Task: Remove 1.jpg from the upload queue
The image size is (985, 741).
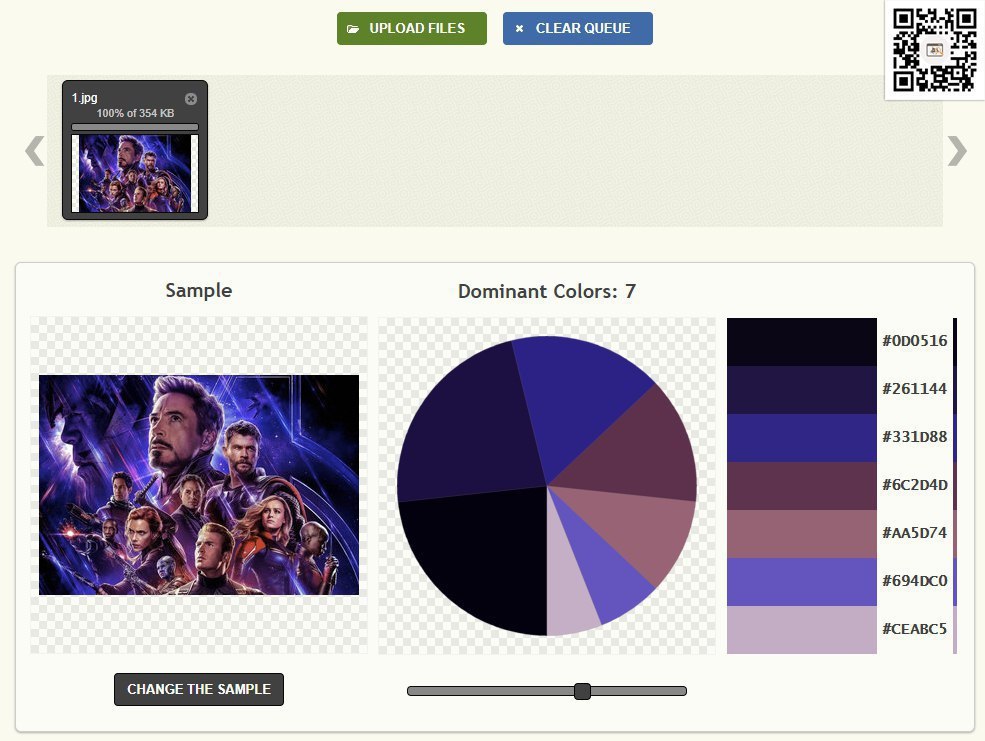Action: (x=191, y=99)
